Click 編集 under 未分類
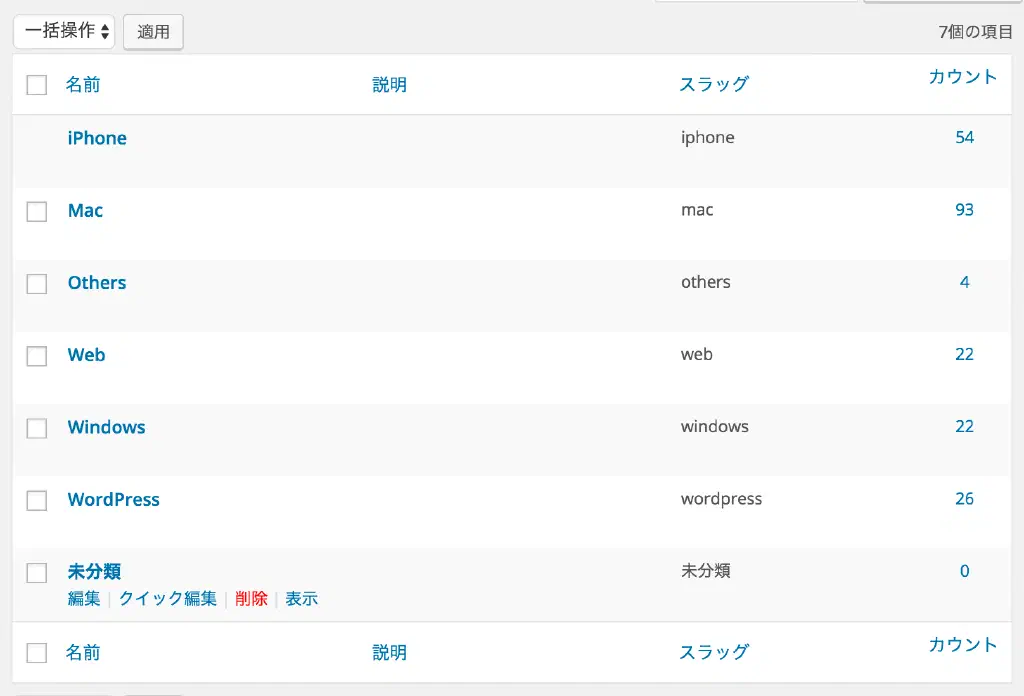The height and width of the screenshot is (696, 1024). pos(84,599)
